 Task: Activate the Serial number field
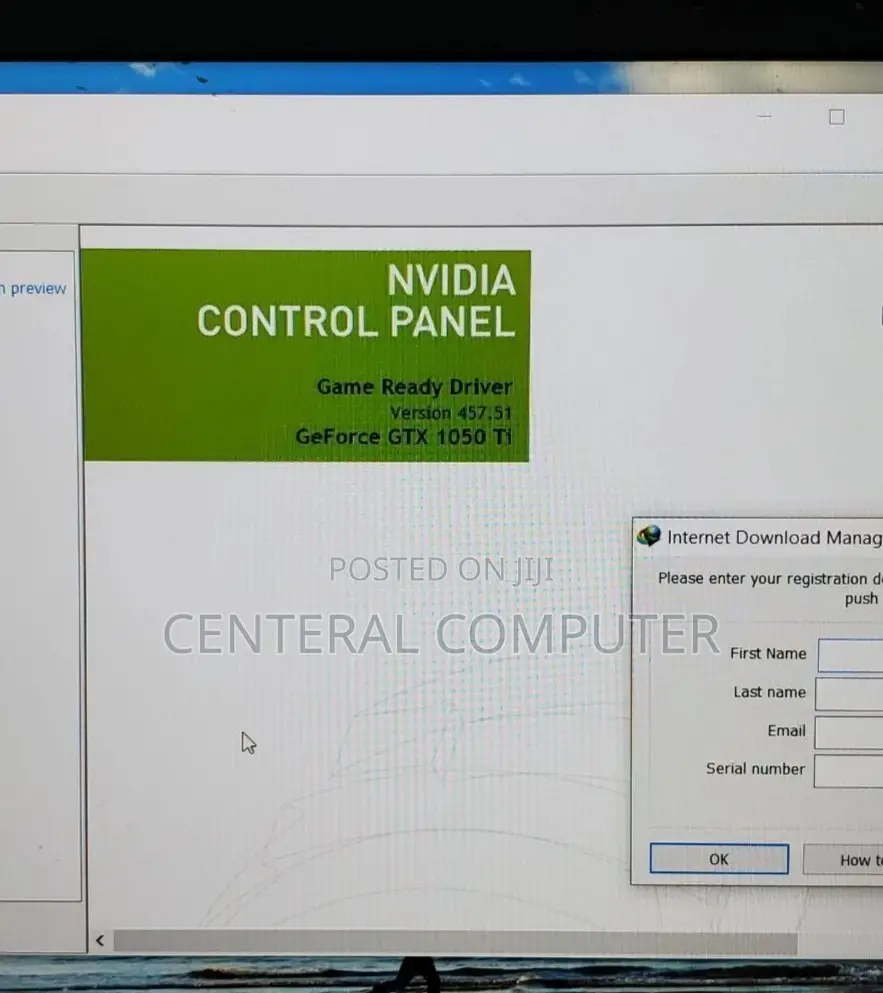point(850,770)
